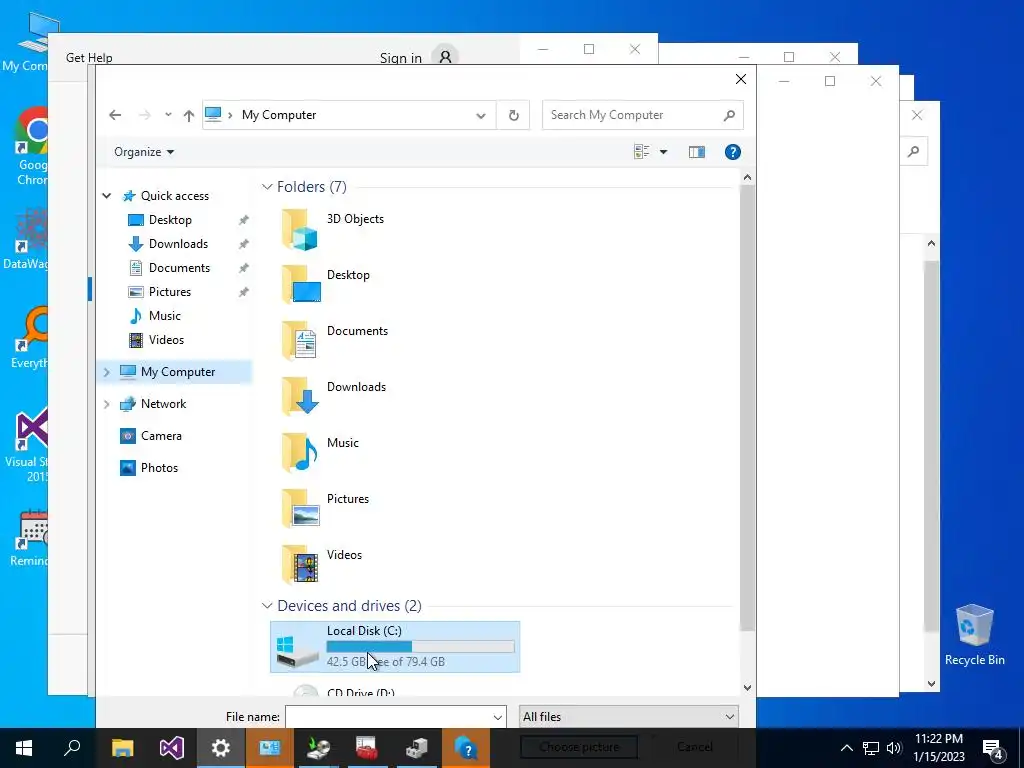Select the 3D Objects folder icon
The width and height of the screenshot is (1024, 768).
click(300, 230)
